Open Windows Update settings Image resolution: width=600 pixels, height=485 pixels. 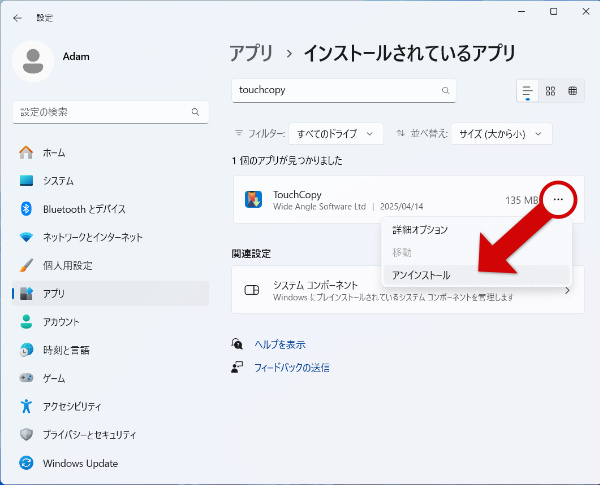pyautogui.click(x=111, y=463)
